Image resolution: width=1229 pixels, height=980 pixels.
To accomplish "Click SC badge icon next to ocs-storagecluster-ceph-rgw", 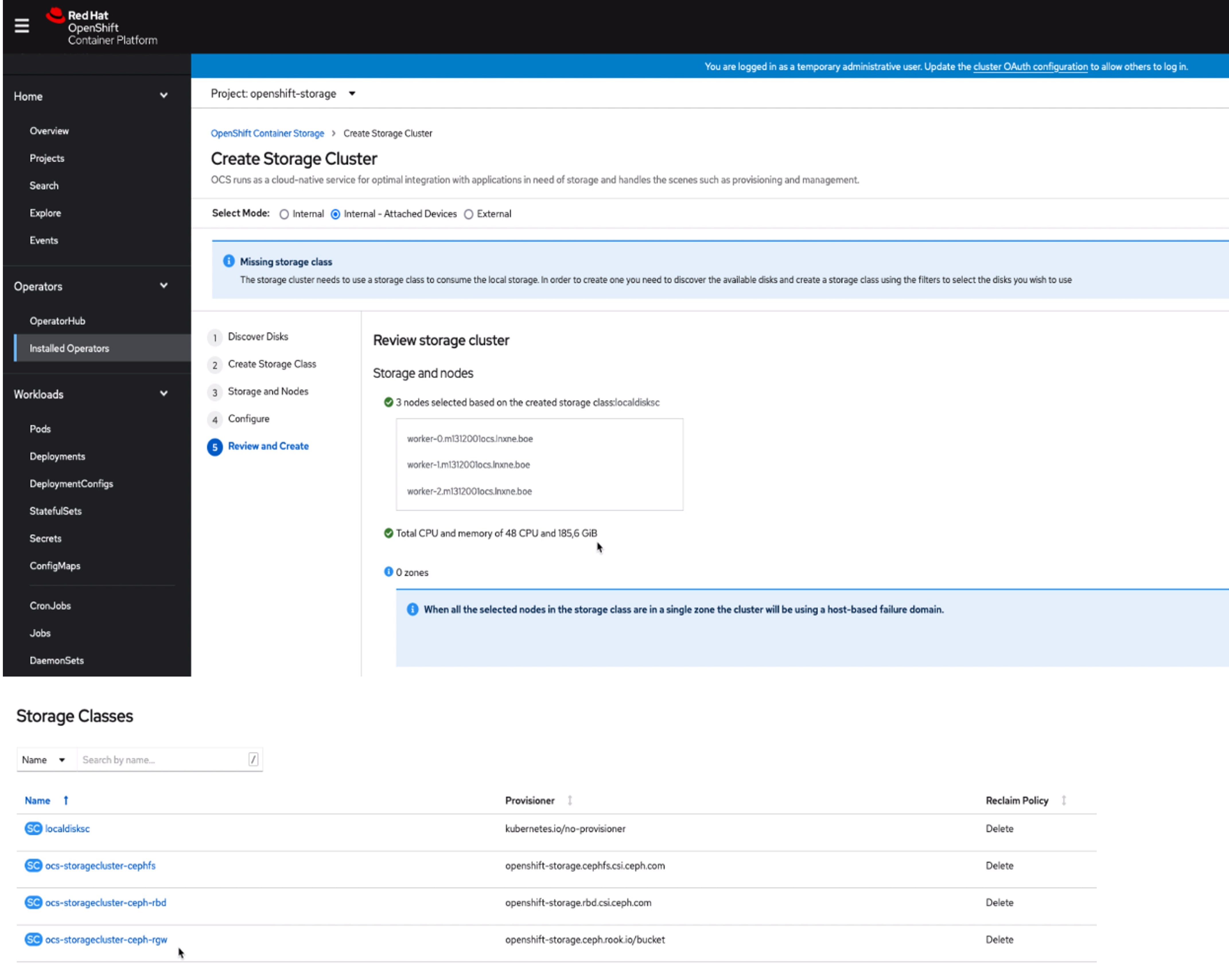I will pyautogui.click(x=34, y=940).
